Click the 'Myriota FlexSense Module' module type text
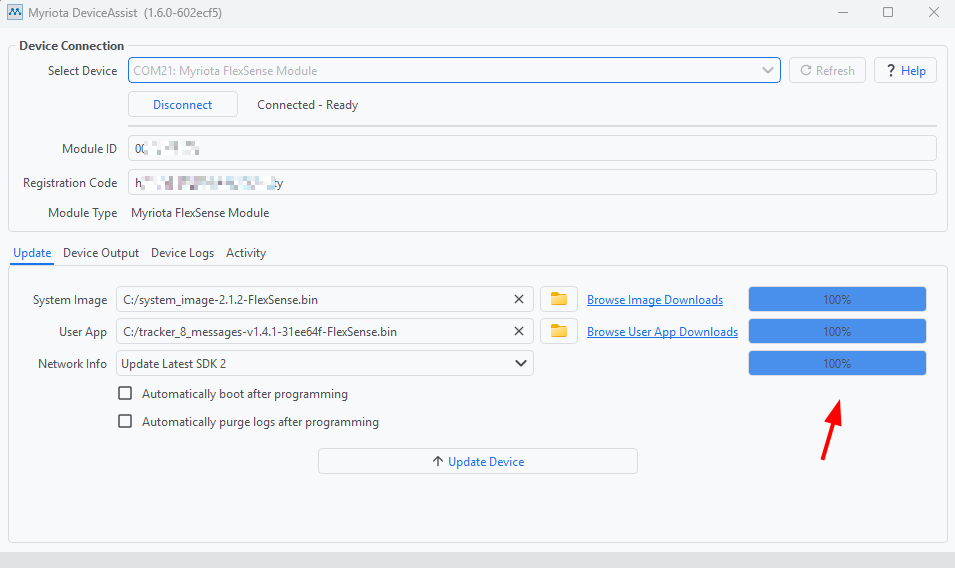 [x=200, y=212]
